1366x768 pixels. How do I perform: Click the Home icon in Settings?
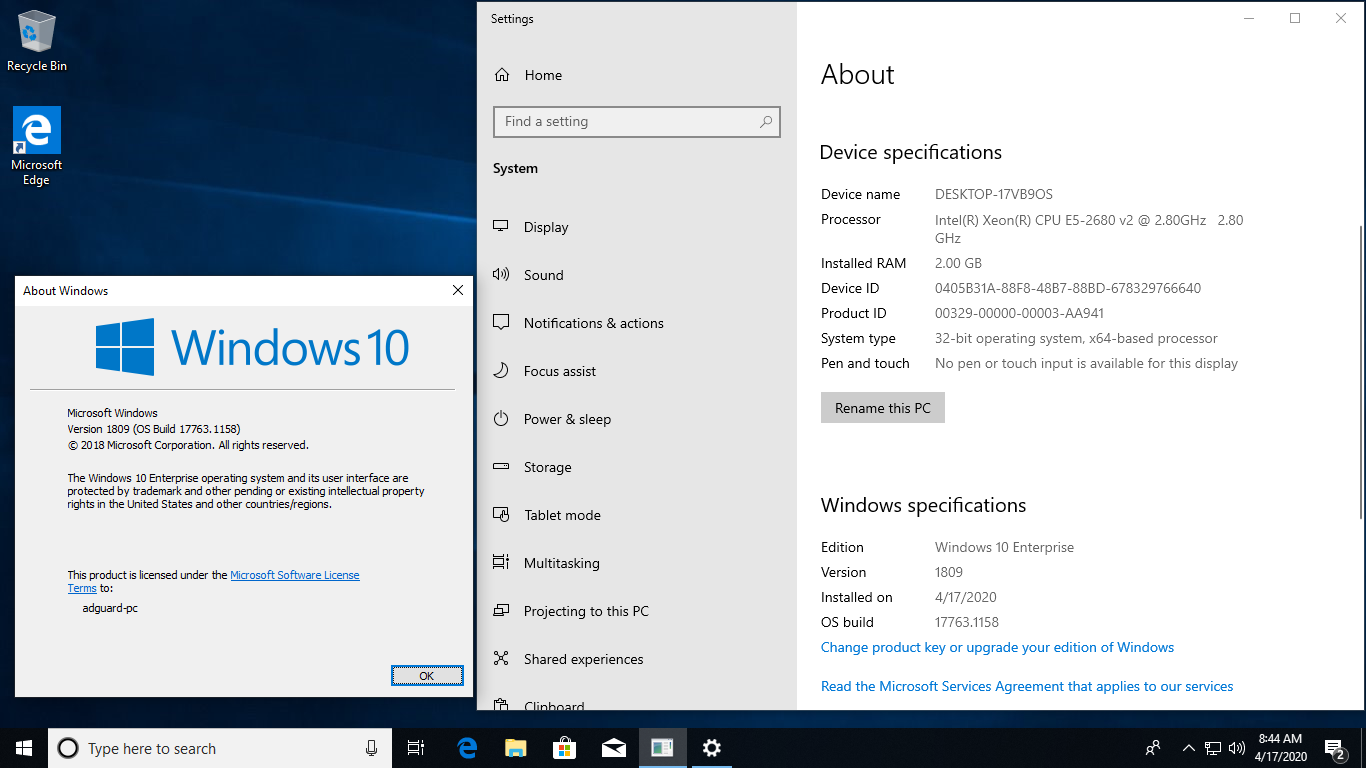(x=502, y=75)
